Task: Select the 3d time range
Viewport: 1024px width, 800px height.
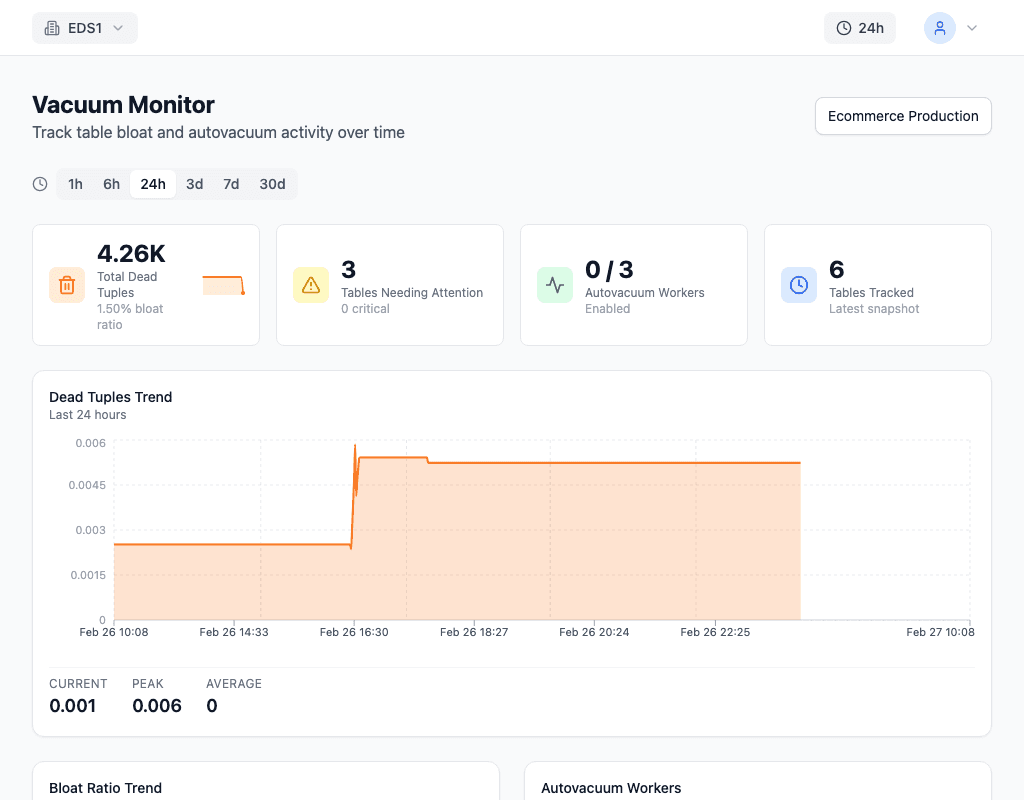Action: pyautogui.click(x=194, y=184)
